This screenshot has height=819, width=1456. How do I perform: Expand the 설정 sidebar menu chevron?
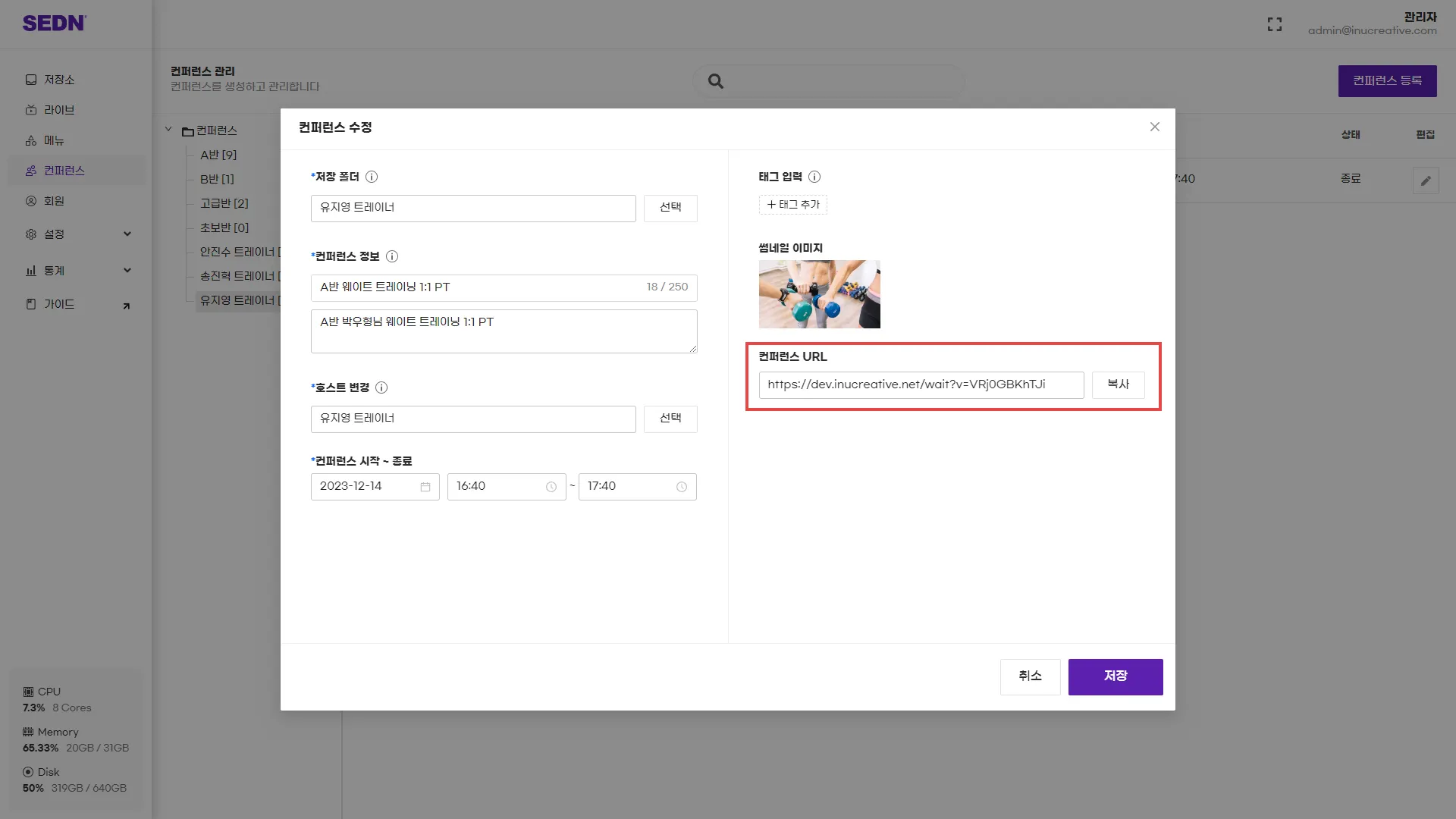click(127, 234)
